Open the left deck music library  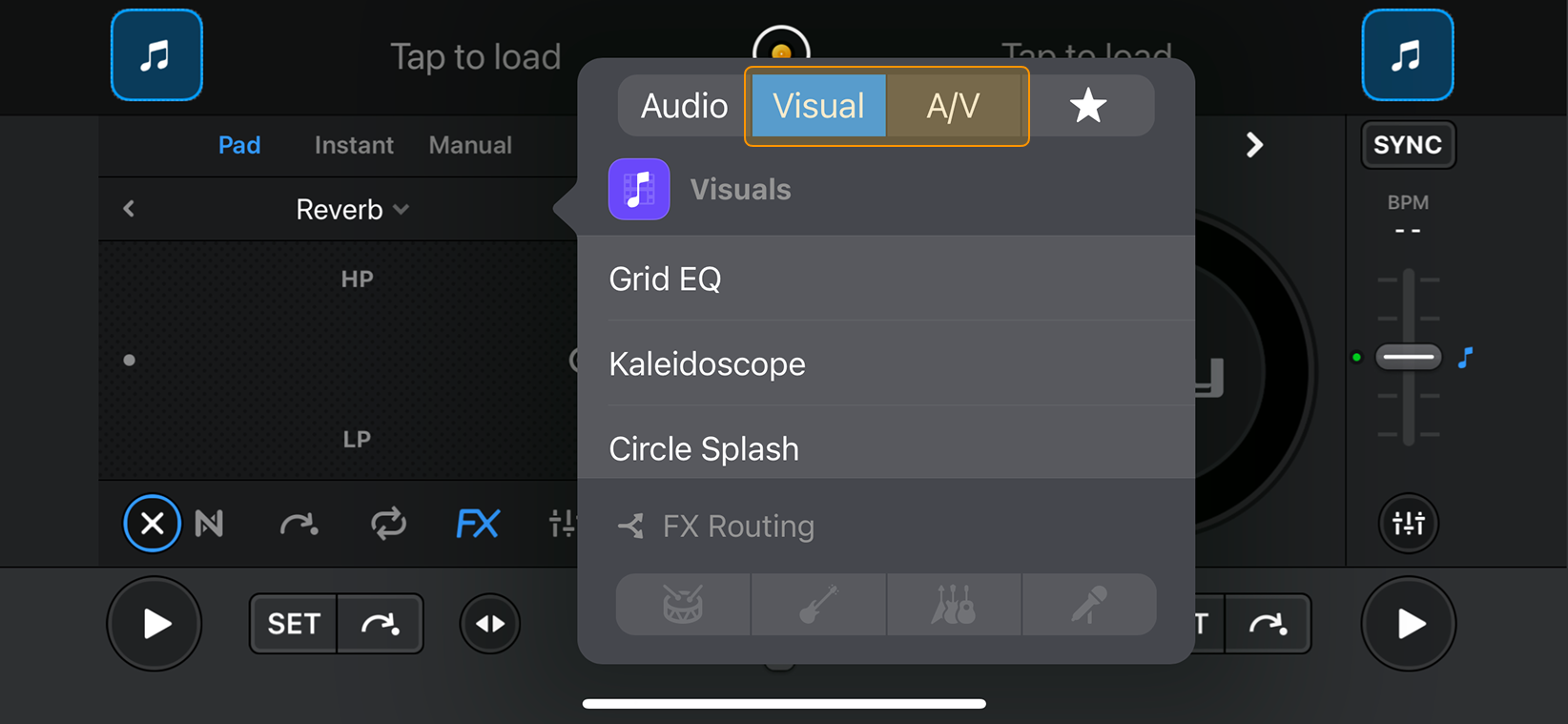coord(156,54)
